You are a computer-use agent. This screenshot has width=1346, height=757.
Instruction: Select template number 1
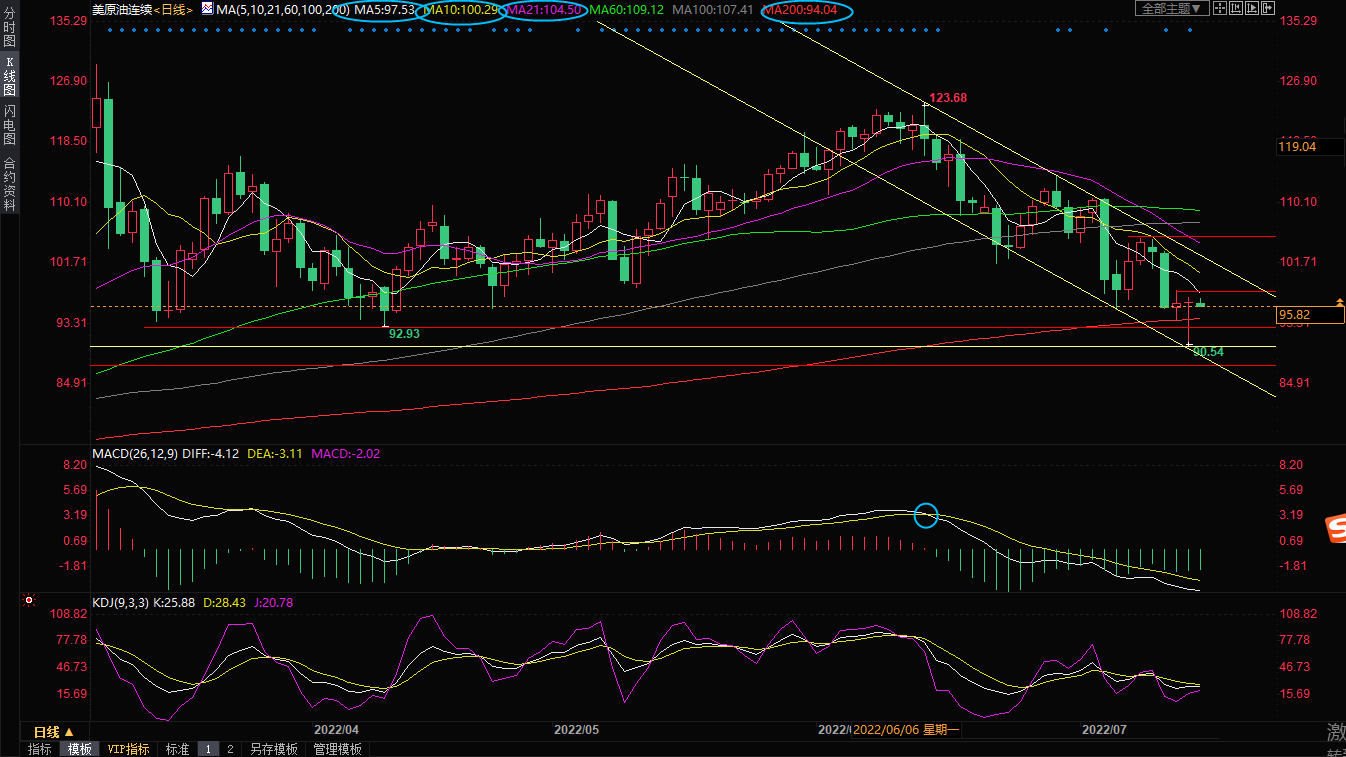[x=208, y=749]
